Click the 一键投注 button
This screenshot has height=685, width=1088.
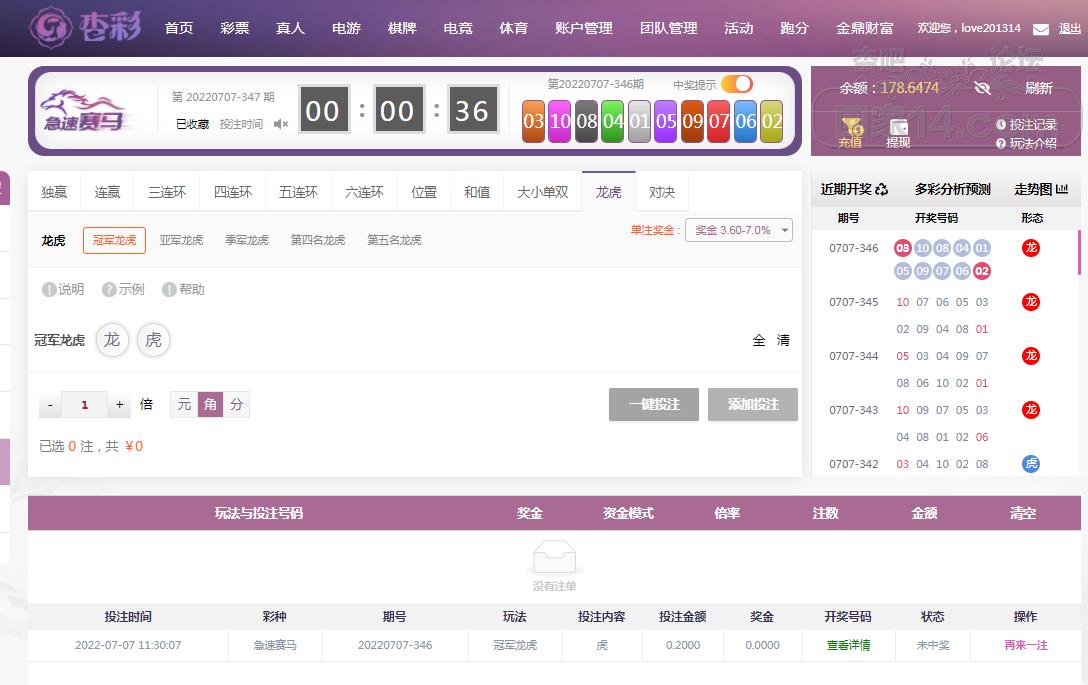(653, 404)
